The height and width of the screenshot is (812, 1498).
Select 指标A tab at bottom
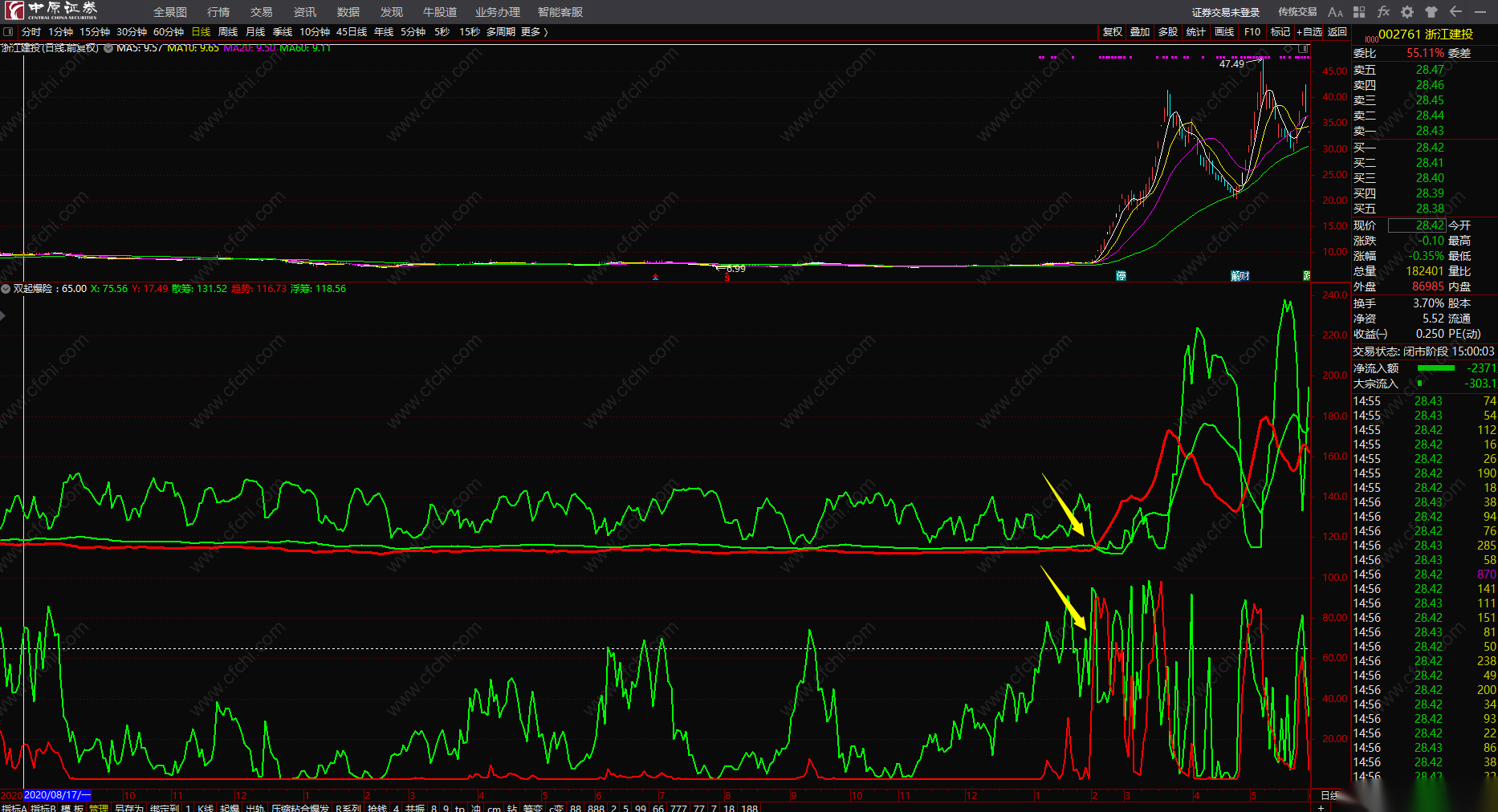(x=14, y=807)
